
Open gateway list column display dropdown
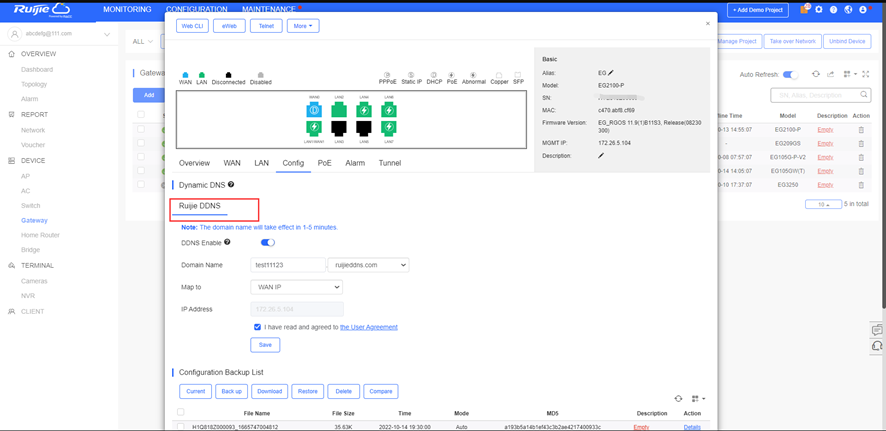[x=850, y=74]
